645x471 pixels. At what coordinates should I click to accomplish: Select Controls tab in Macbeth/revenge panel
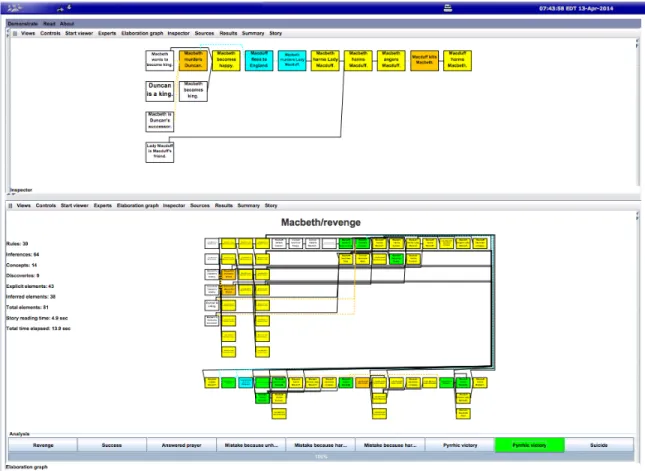(x=46, y=206)
